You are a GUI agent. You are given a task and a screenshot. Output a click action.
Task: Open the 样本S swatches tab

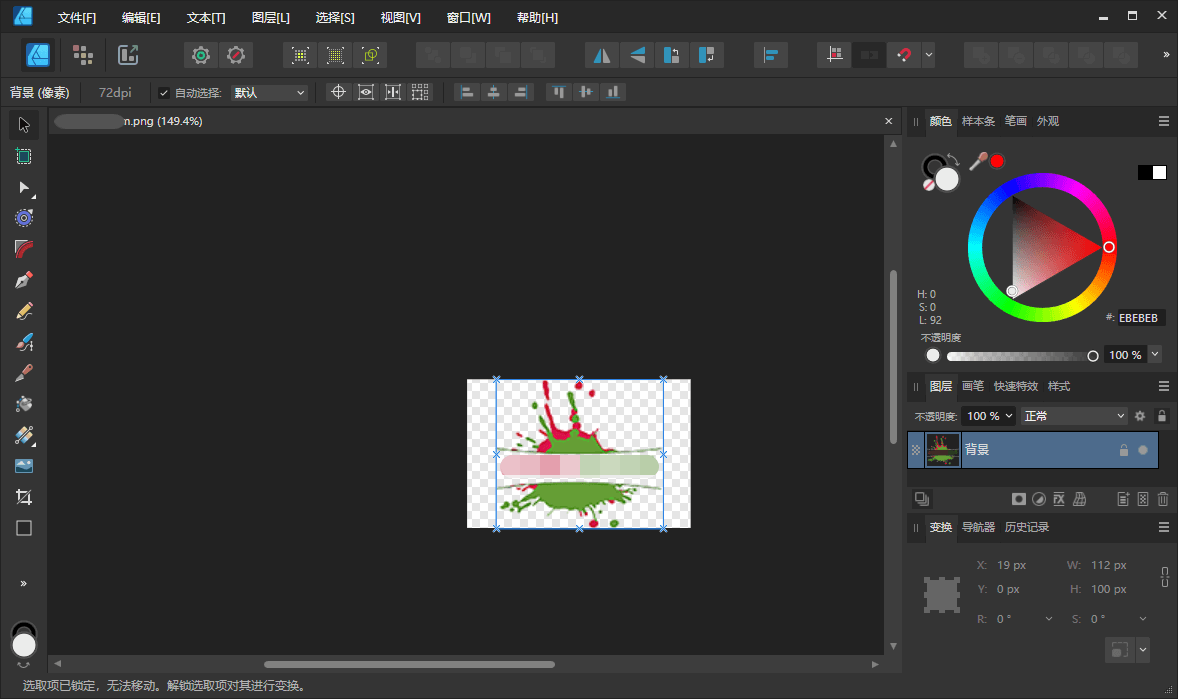pos(978,120)
